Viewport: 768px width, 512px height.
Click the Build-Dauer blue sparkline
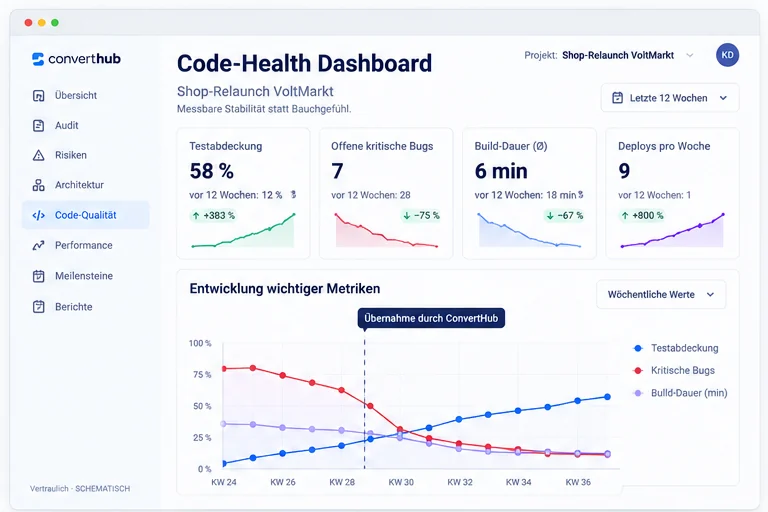point(529,230)
